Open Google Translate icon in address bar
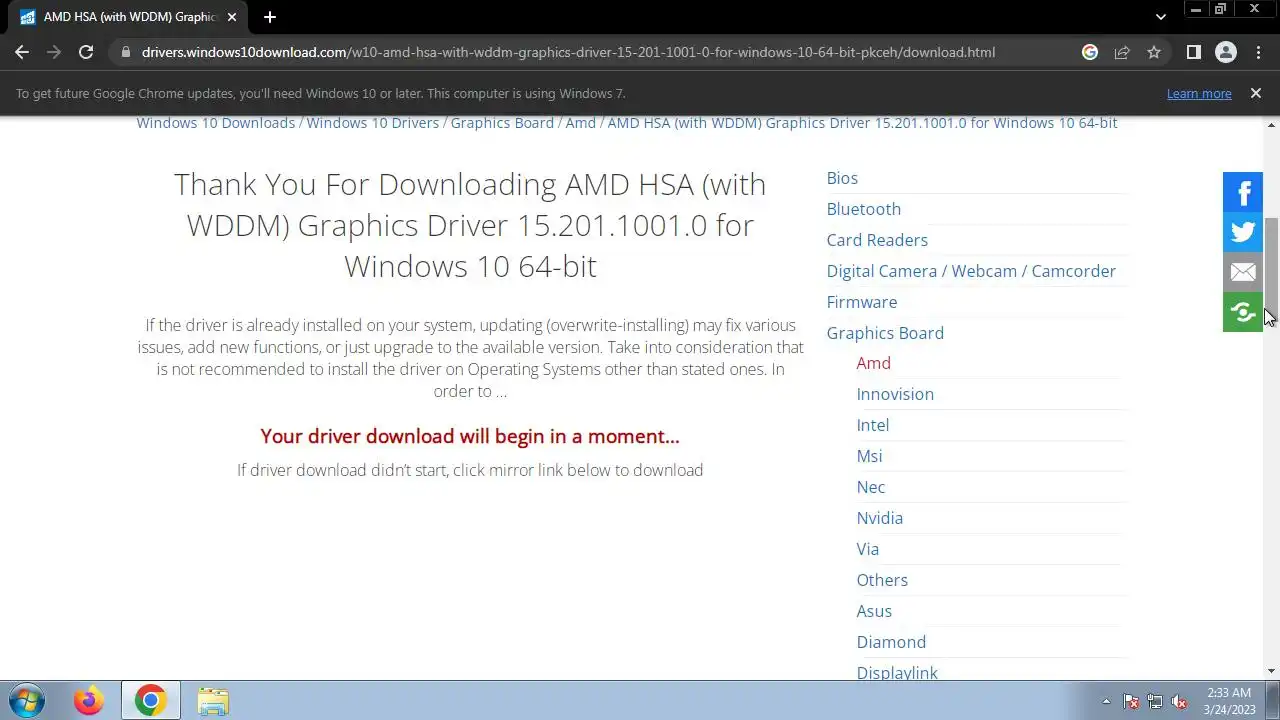This screenshot has width=1280, height=720. pos(1090,52)
